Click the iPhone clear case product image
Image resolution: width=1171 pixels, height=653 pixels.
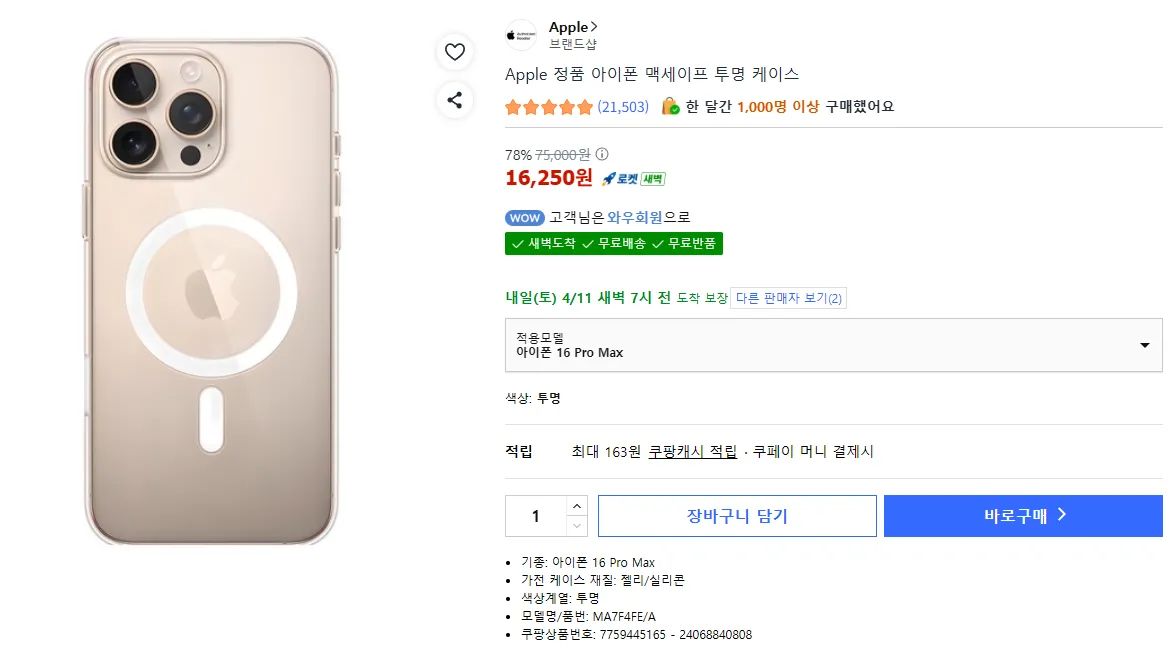coord(210,290)
